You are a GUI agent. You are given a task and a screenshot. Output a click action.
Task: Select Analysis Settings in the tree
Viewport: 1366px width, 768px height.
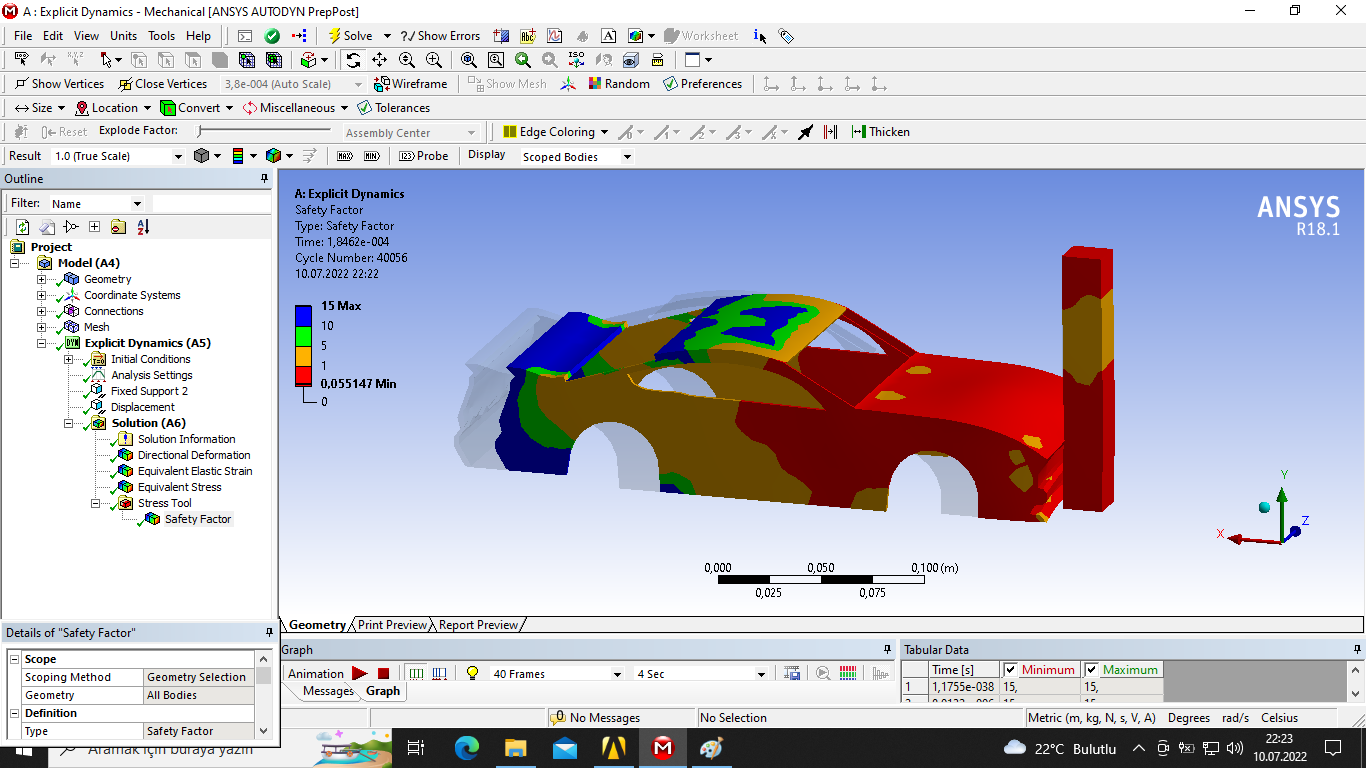point(152,375)
